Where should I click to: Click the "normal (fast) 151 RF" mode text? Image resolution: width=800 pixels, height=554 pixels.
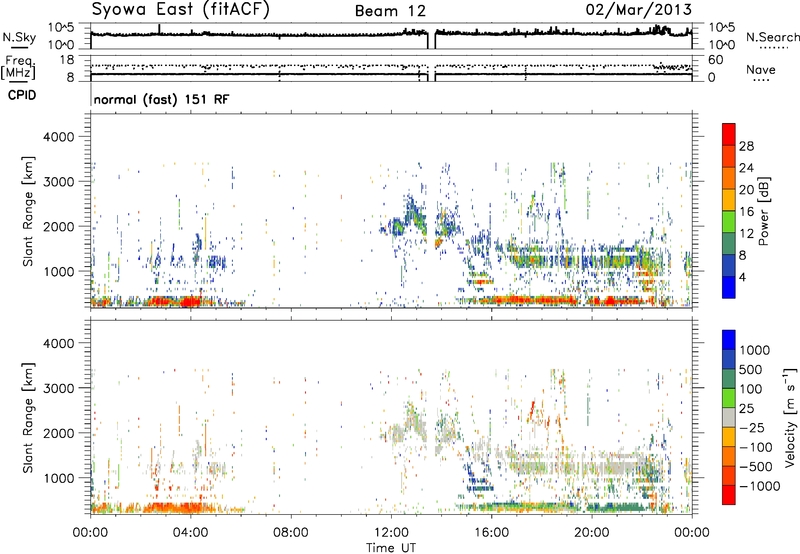pyautogui.click(x=161, y=99)
